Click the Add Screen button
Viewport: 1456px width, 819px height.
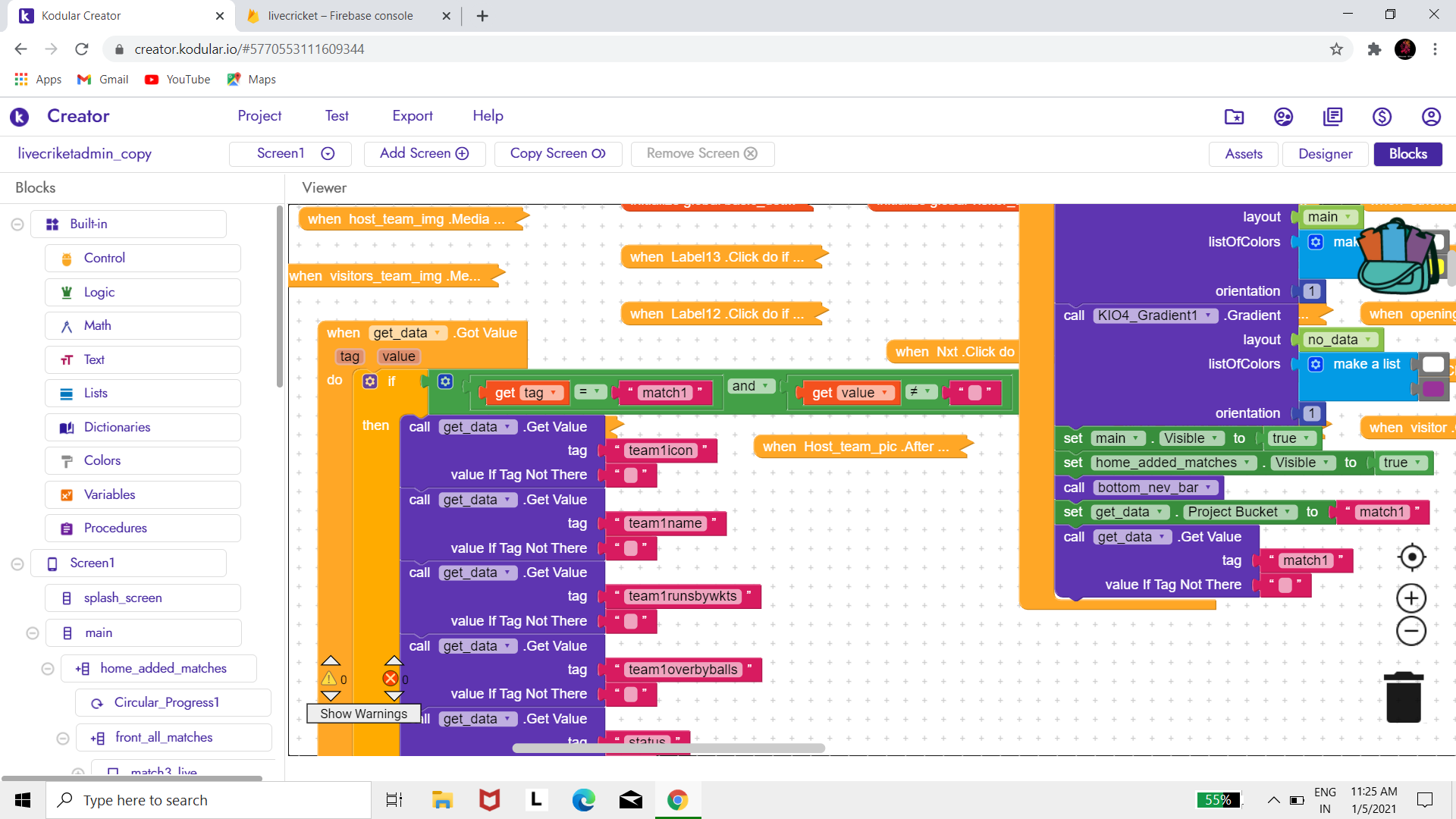424,154
